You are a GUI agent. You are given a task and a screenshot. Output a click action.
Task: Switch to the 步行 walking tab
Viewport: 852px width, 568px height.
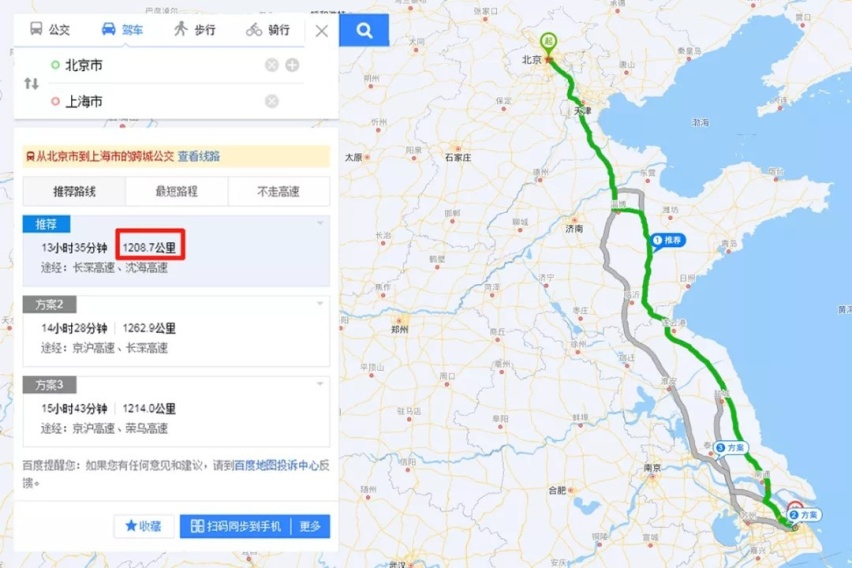coord(195,29)
